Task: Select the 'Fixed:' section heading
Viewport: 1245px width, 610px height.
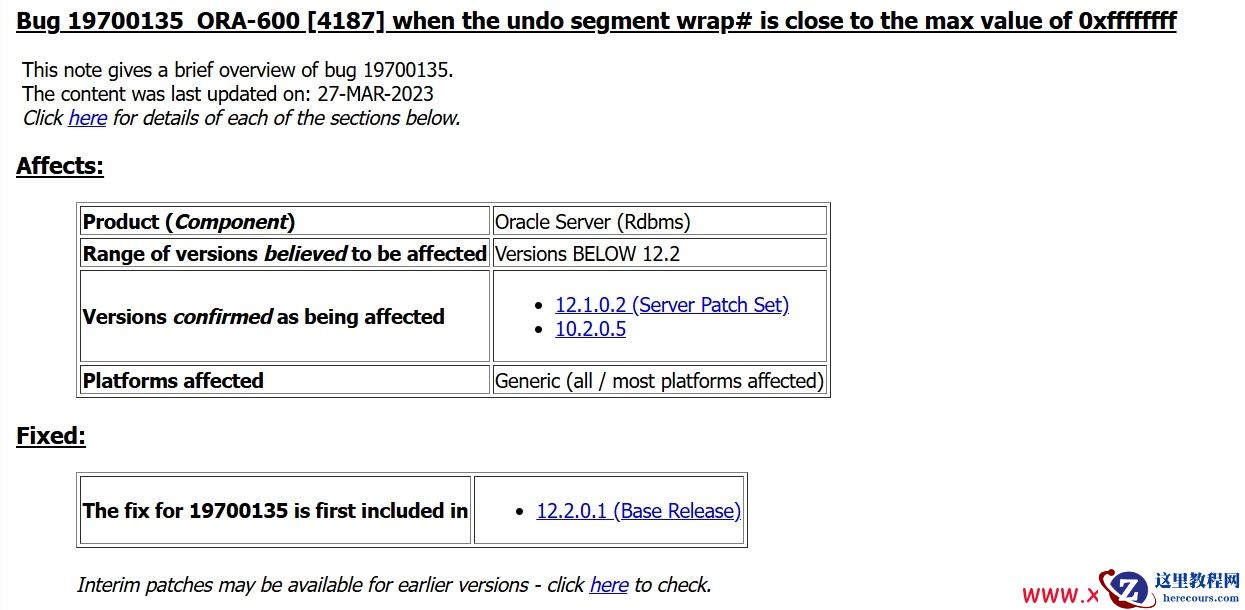Action: click(x=51, y=436)
